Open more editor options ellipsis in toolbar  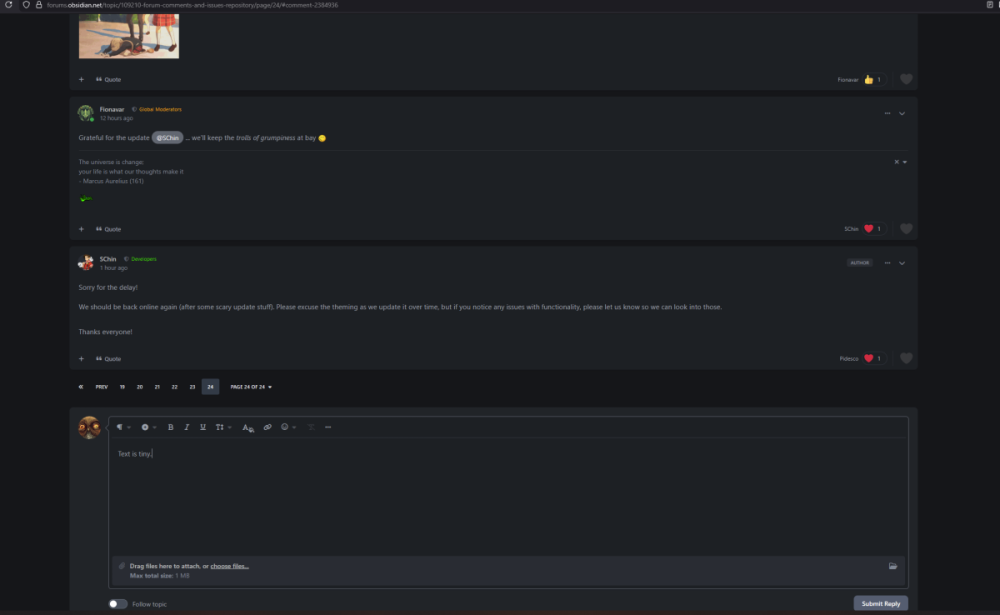coord(328,427)
